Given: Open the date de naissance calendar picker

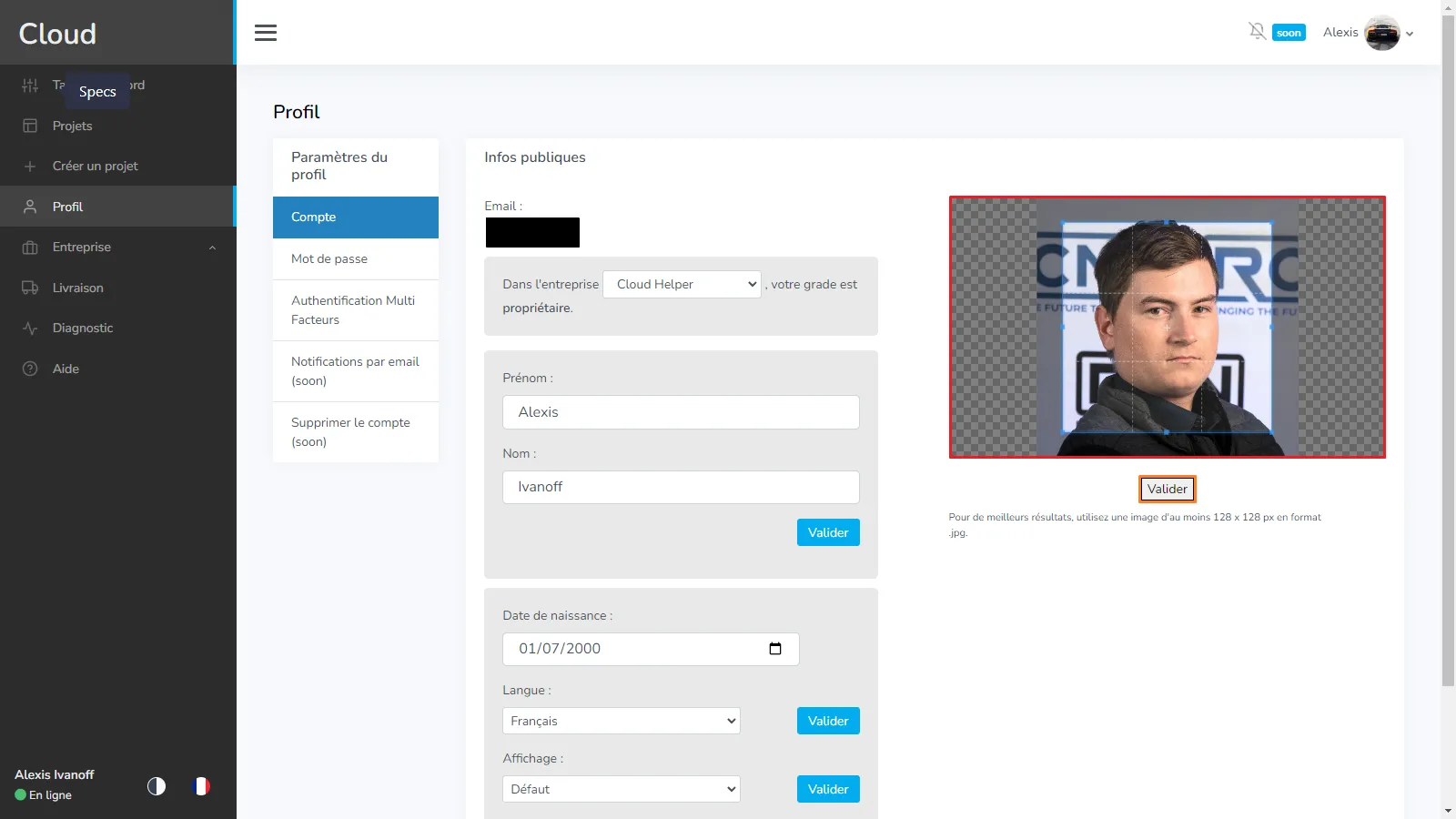Looking at the screenshot, I should (x=774, y=649).
